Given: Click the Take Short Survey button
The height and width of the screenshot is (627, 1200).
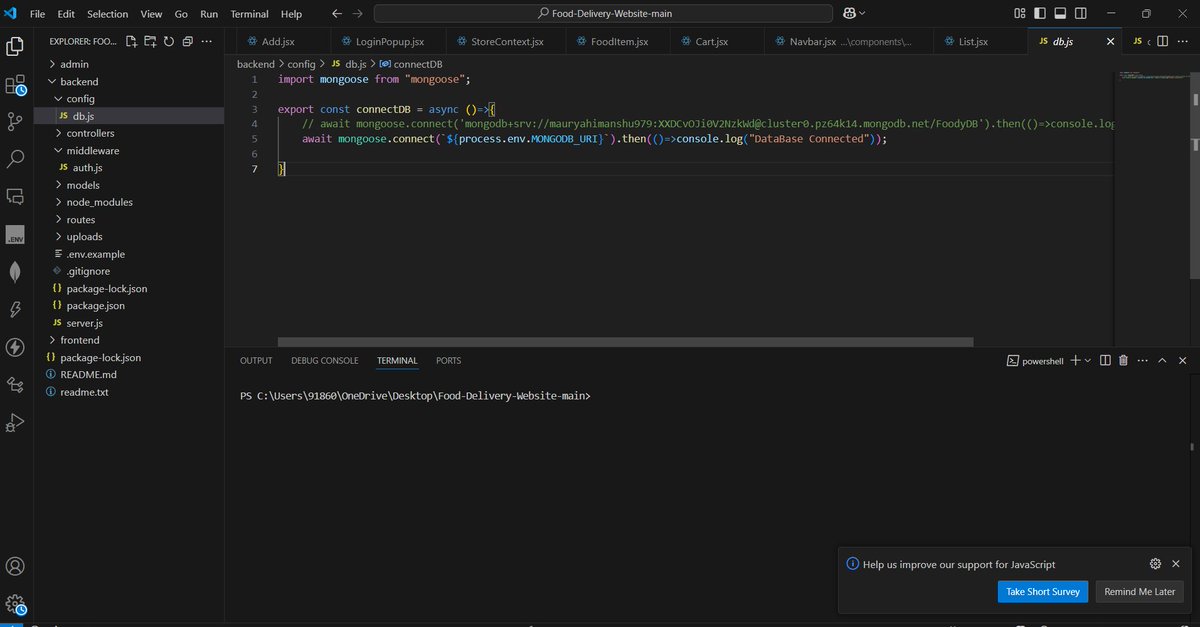Looking at the screenshot, I should 1043,592.
